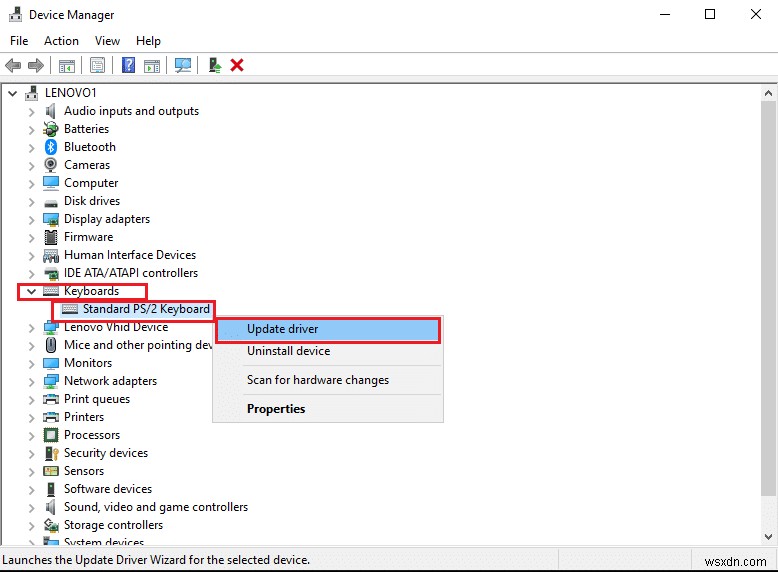This screenshot has width=778, height=572.
Task: Open the Properties sheet toolbar icon
Action: coord(97,65)
